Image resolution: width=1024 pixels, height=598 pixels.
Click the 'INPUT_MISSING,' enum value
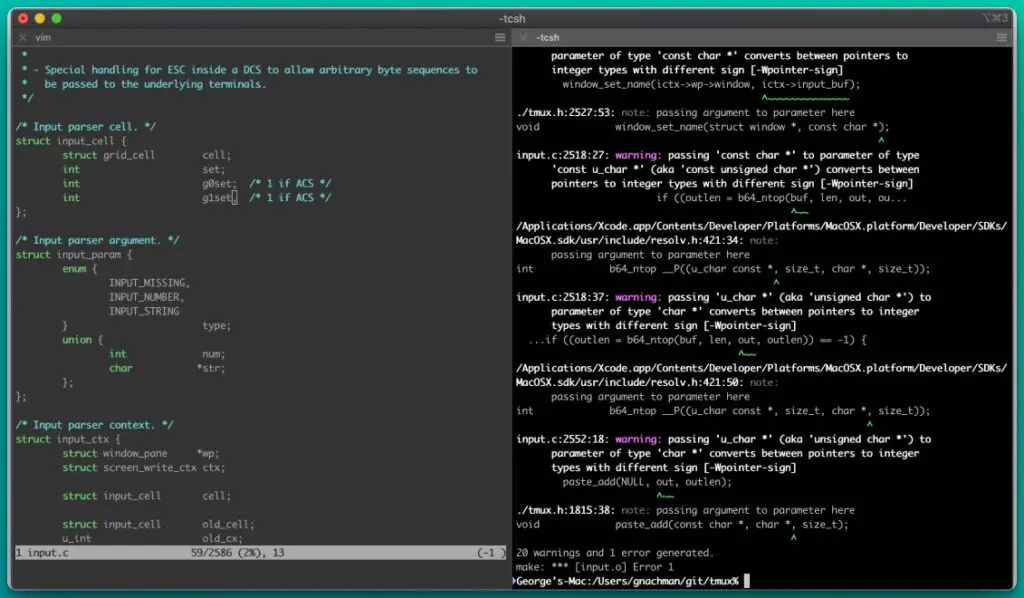click(150, 283)
